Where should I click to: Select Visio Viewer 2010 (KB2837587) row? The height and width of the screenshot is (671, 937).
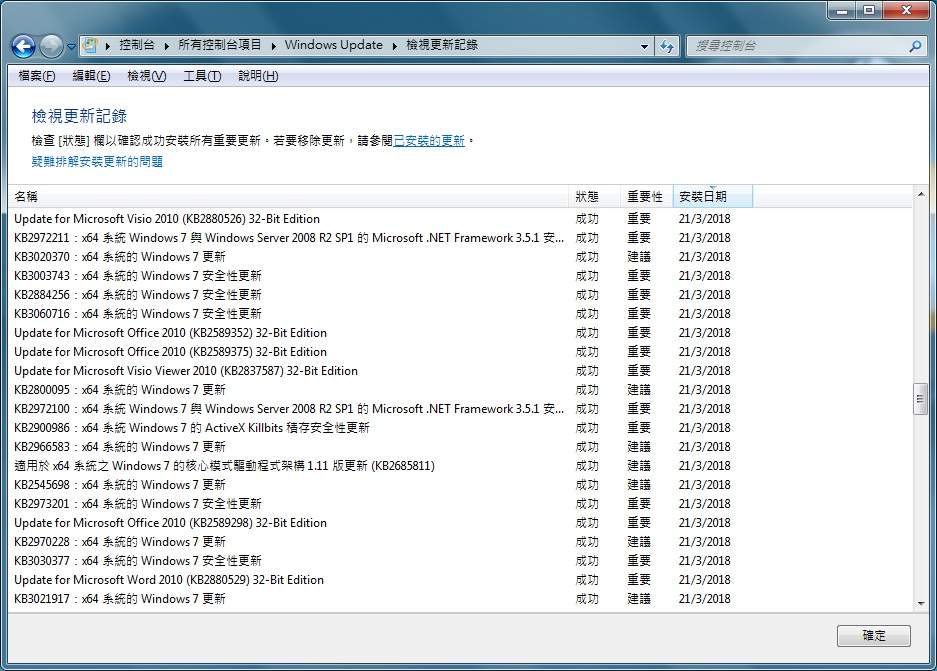[x=460, y=371]
